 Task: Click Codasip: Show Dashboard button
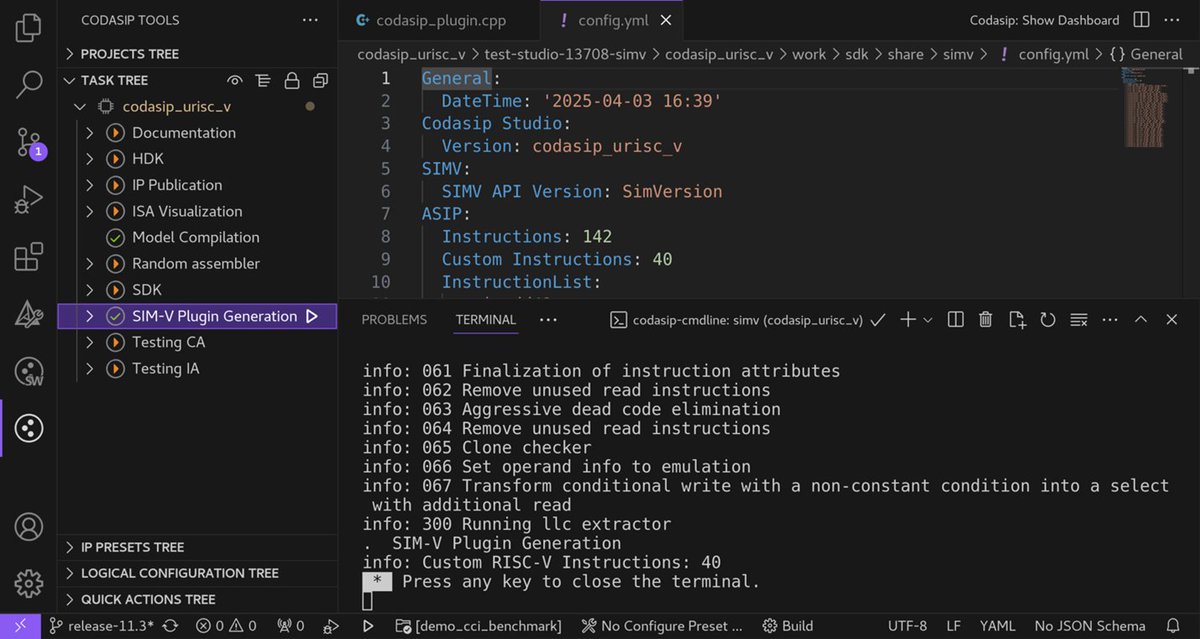point(1045,20)
